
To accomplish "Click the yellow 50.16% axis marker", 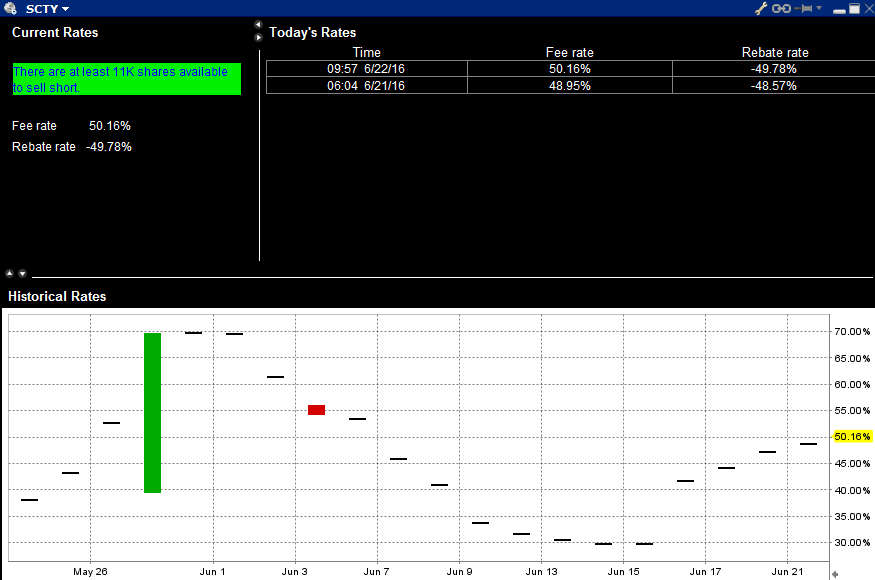I will pos(852,437).
